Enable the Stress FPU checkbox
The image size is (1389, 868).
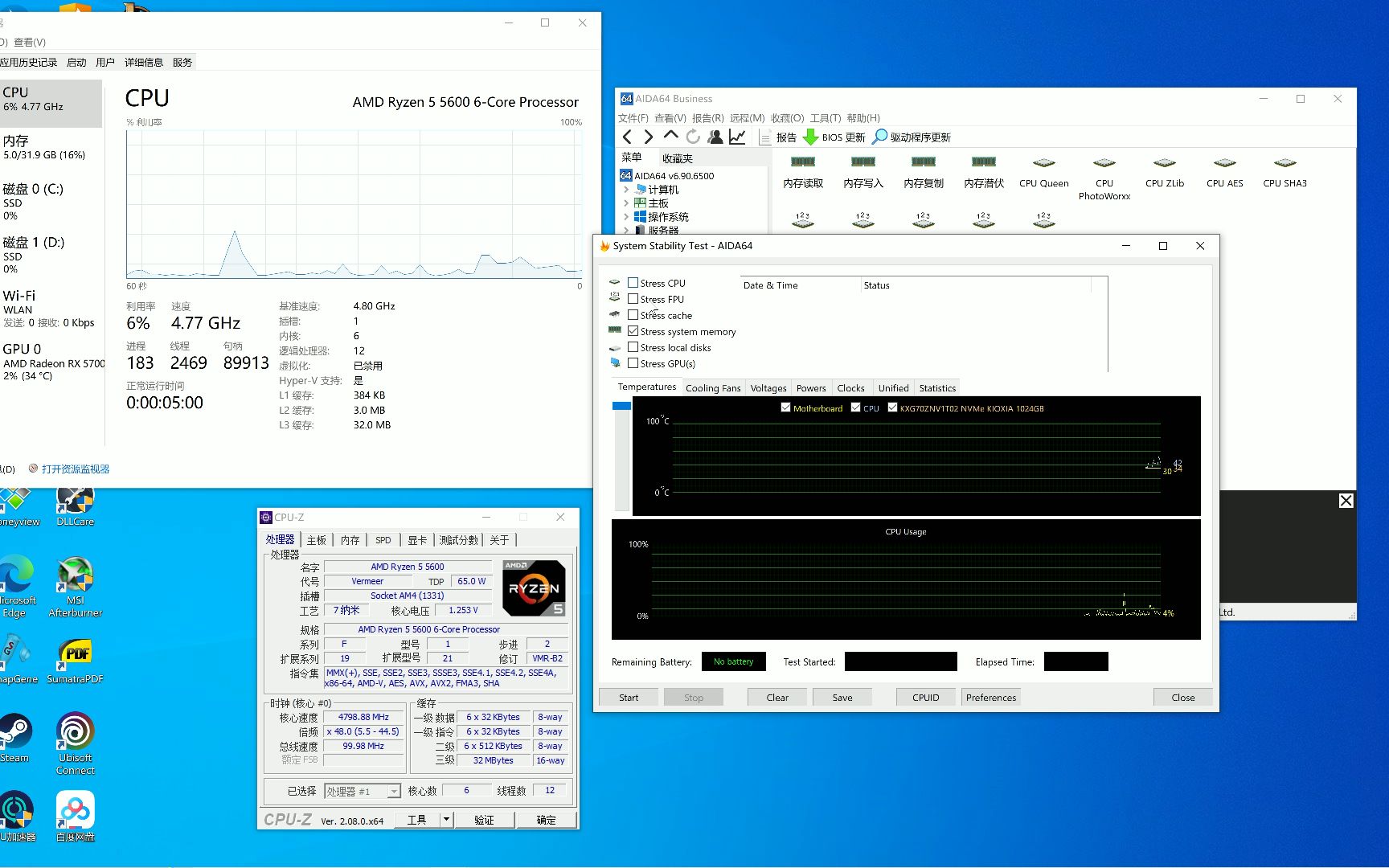[633, 299]
